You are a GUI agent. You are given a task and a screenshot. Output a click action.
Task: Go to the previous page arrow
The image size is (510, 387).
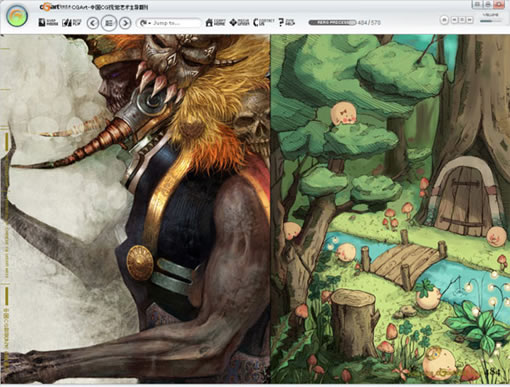[x=93, y=23]
